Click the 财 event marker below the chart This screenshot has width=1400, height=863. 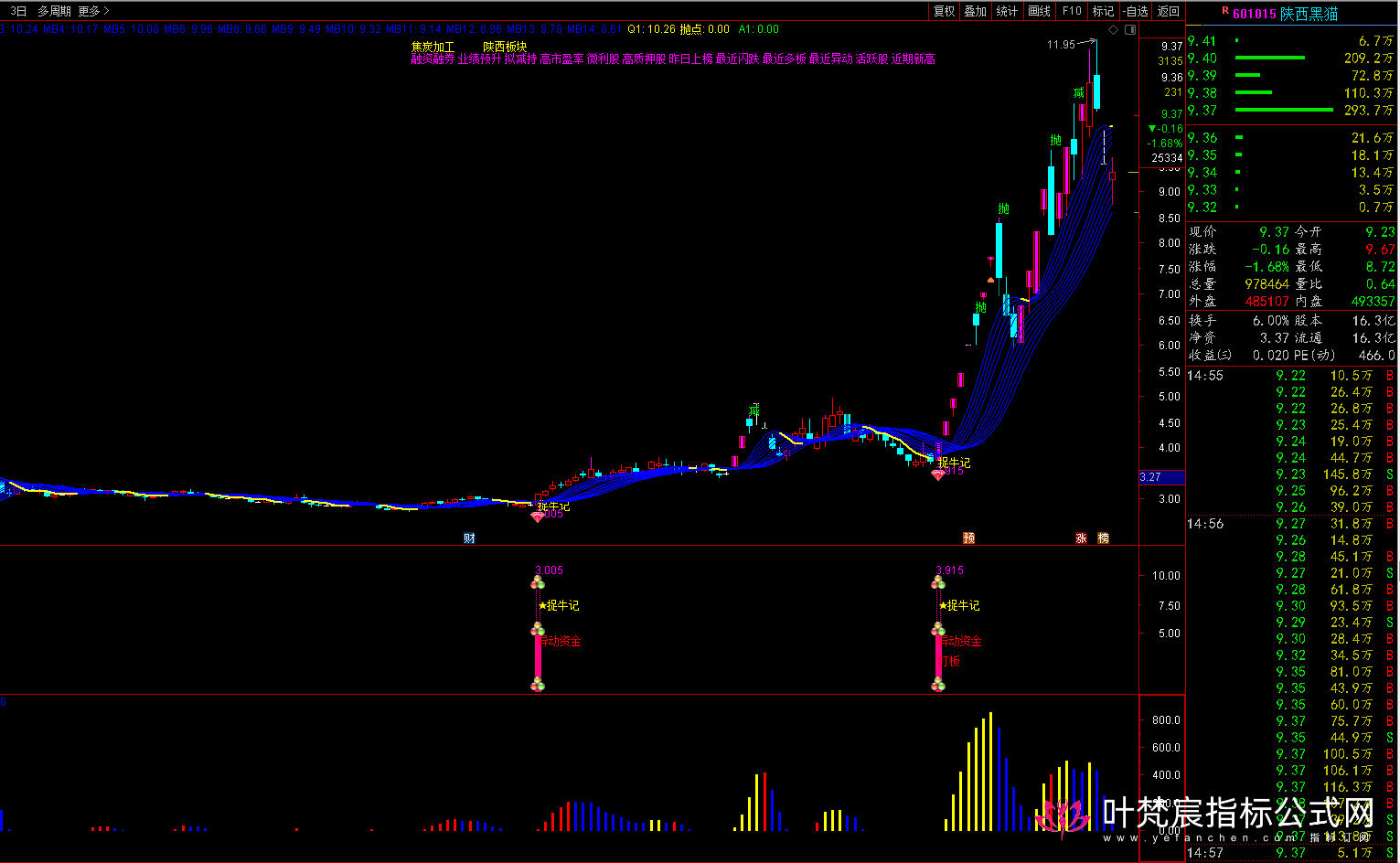pos(469,538)
